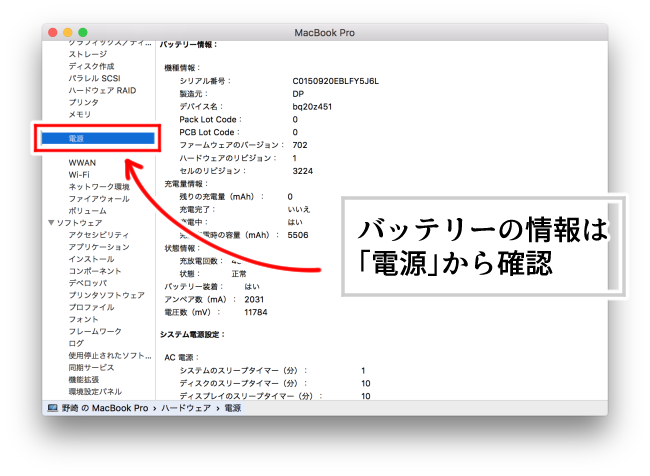Select ディスク作成 in the sidebar
650x476 pixels.
91,66
